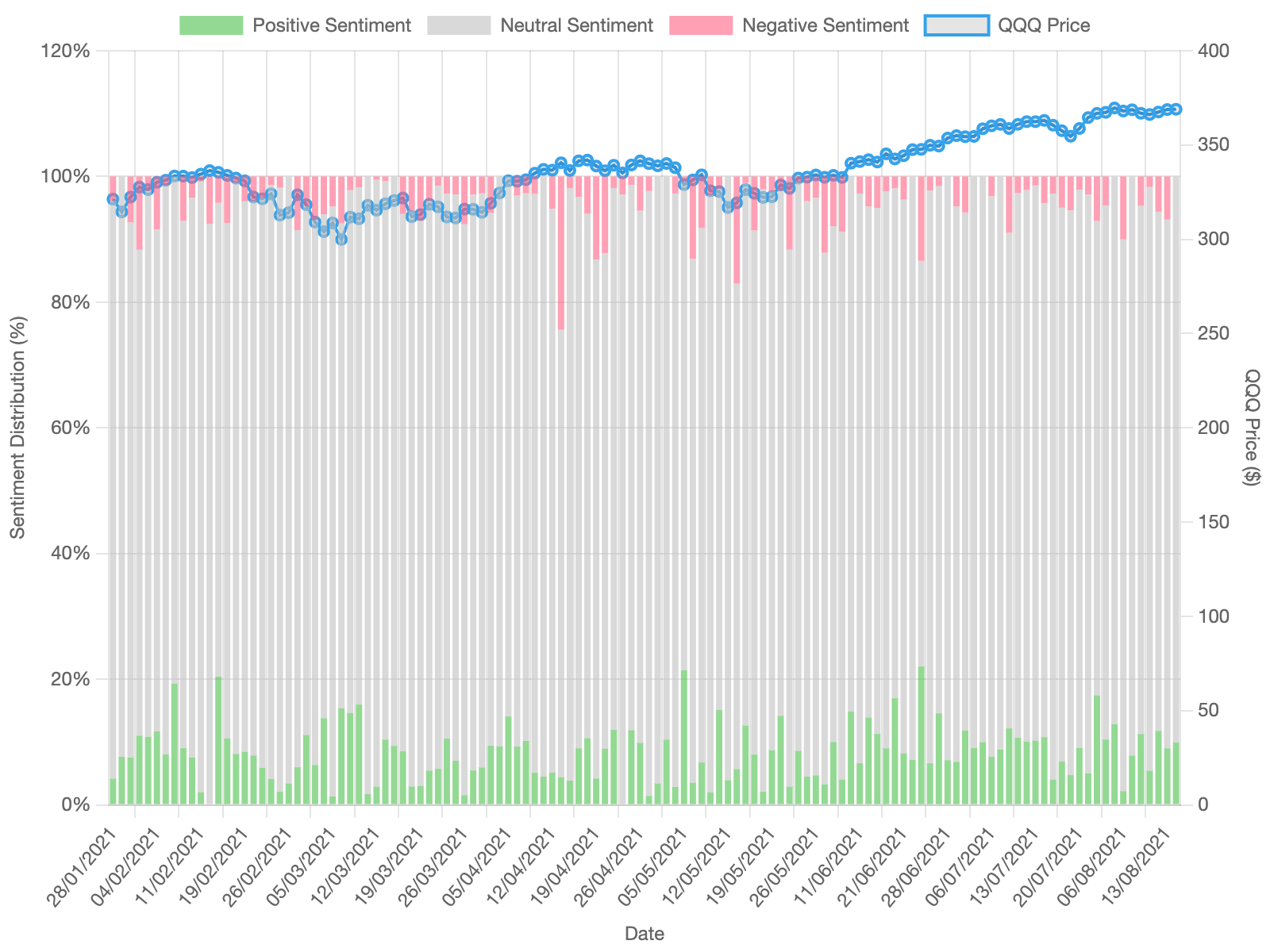Click the pink Negative Sentiment legend box
Screen dimensions: 1270x952
point(701,25)
